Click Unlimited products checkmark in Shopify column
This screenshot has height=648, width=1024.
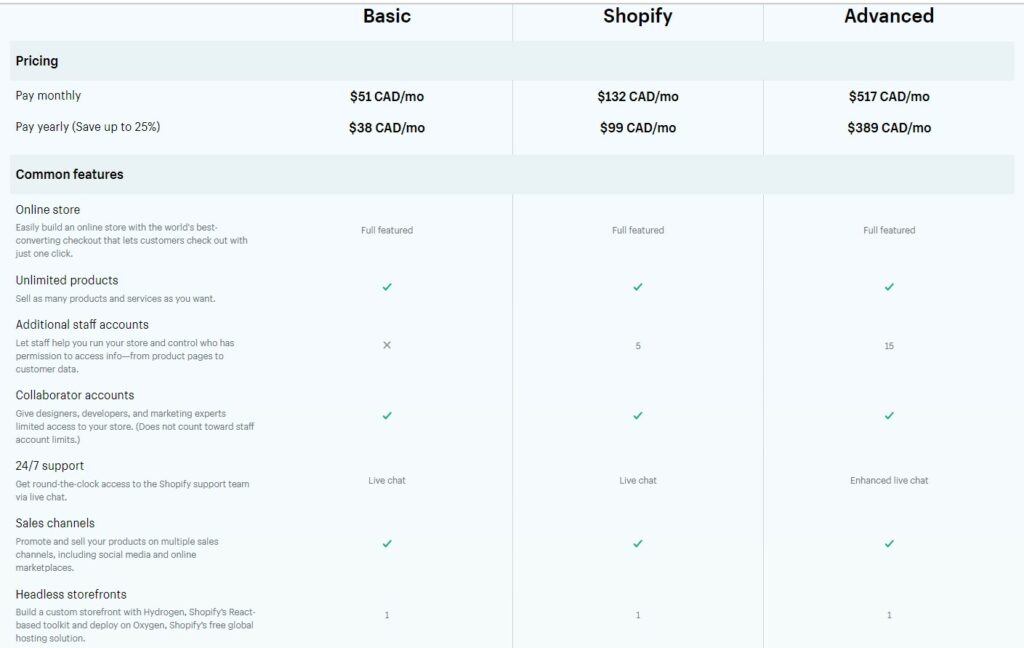637,287
